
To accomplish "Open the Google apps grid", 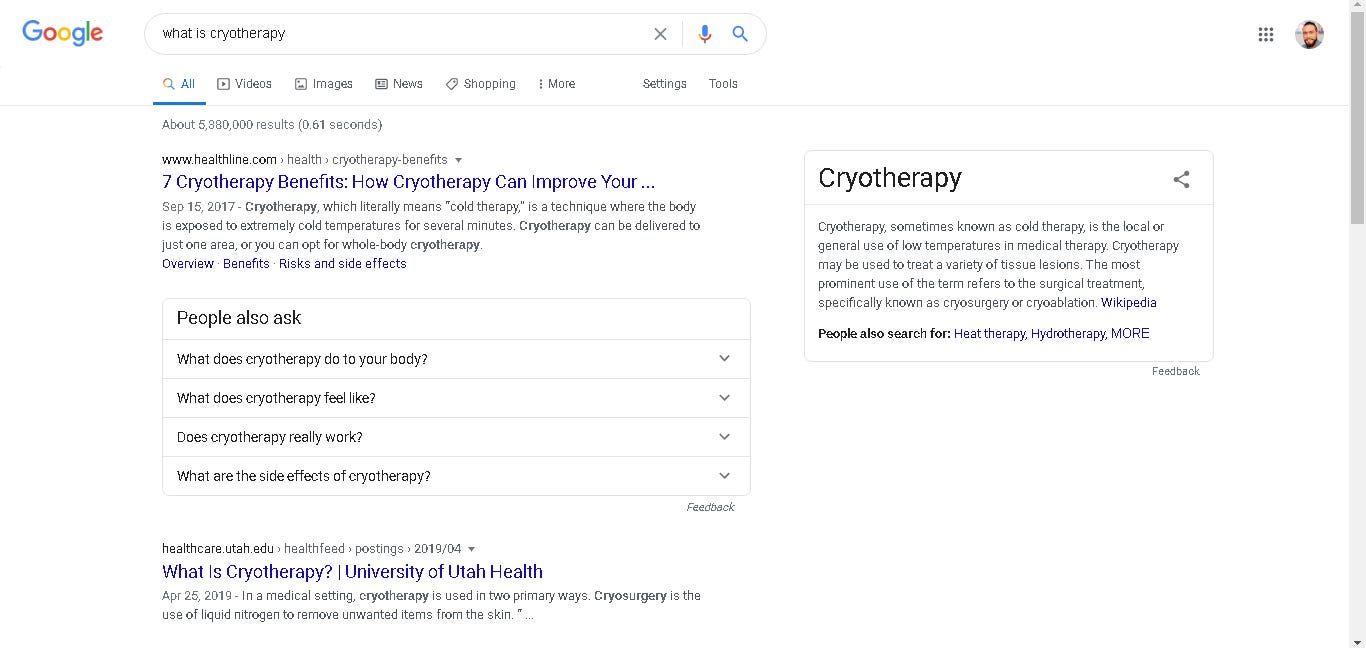I will click(x=1265, y=33).
